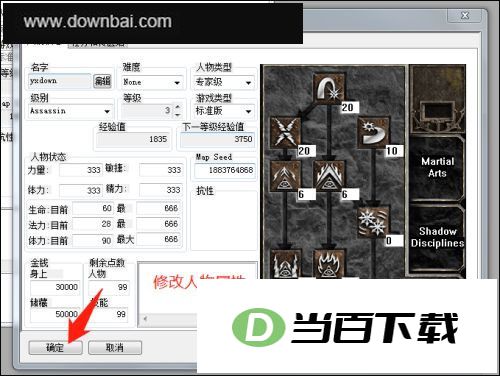Click the empty top skill tree tab
Viewport: 500px width, 376px height.
437,99
